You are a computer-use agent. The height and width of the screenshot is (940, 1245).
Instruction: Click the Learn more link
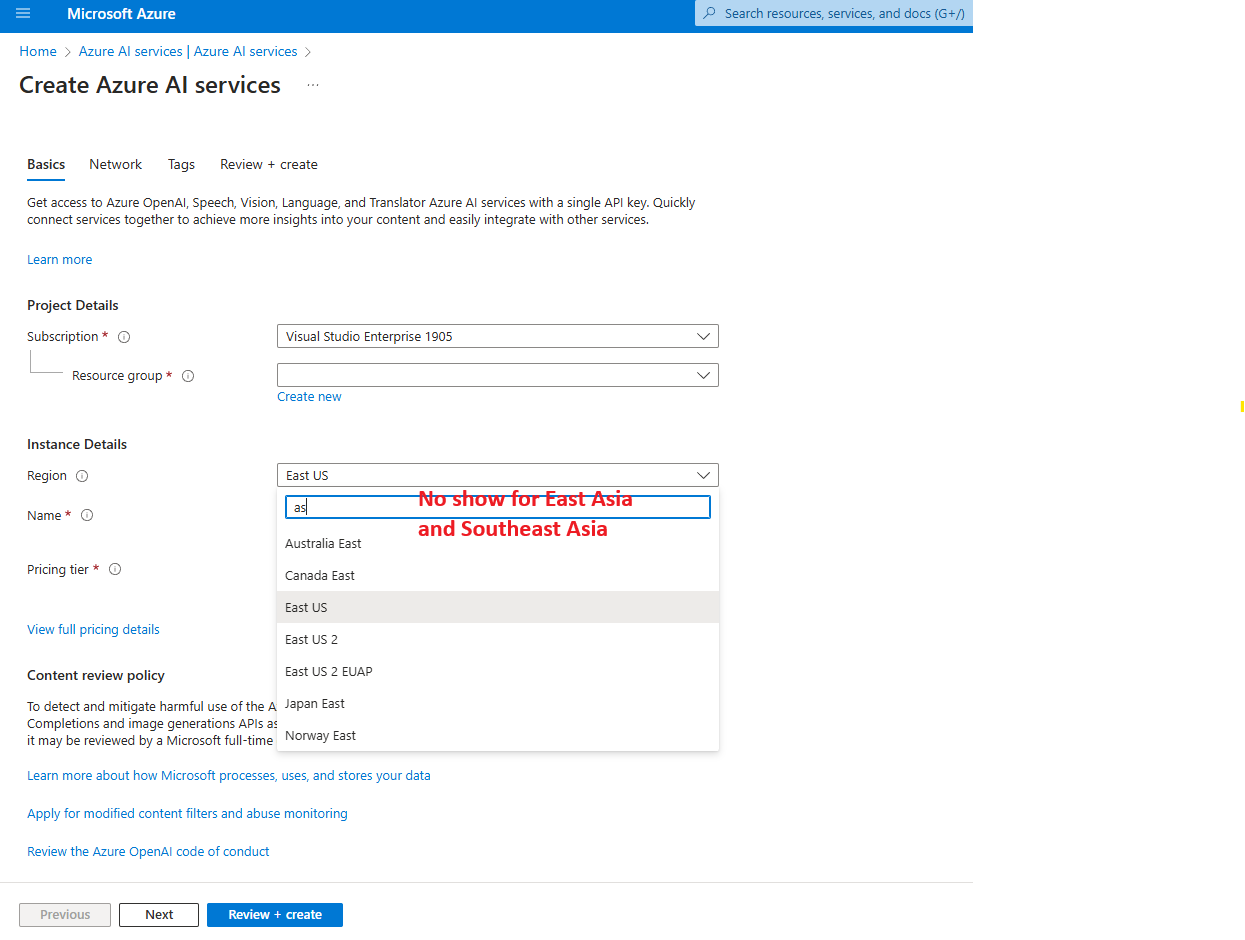point(59,259)
